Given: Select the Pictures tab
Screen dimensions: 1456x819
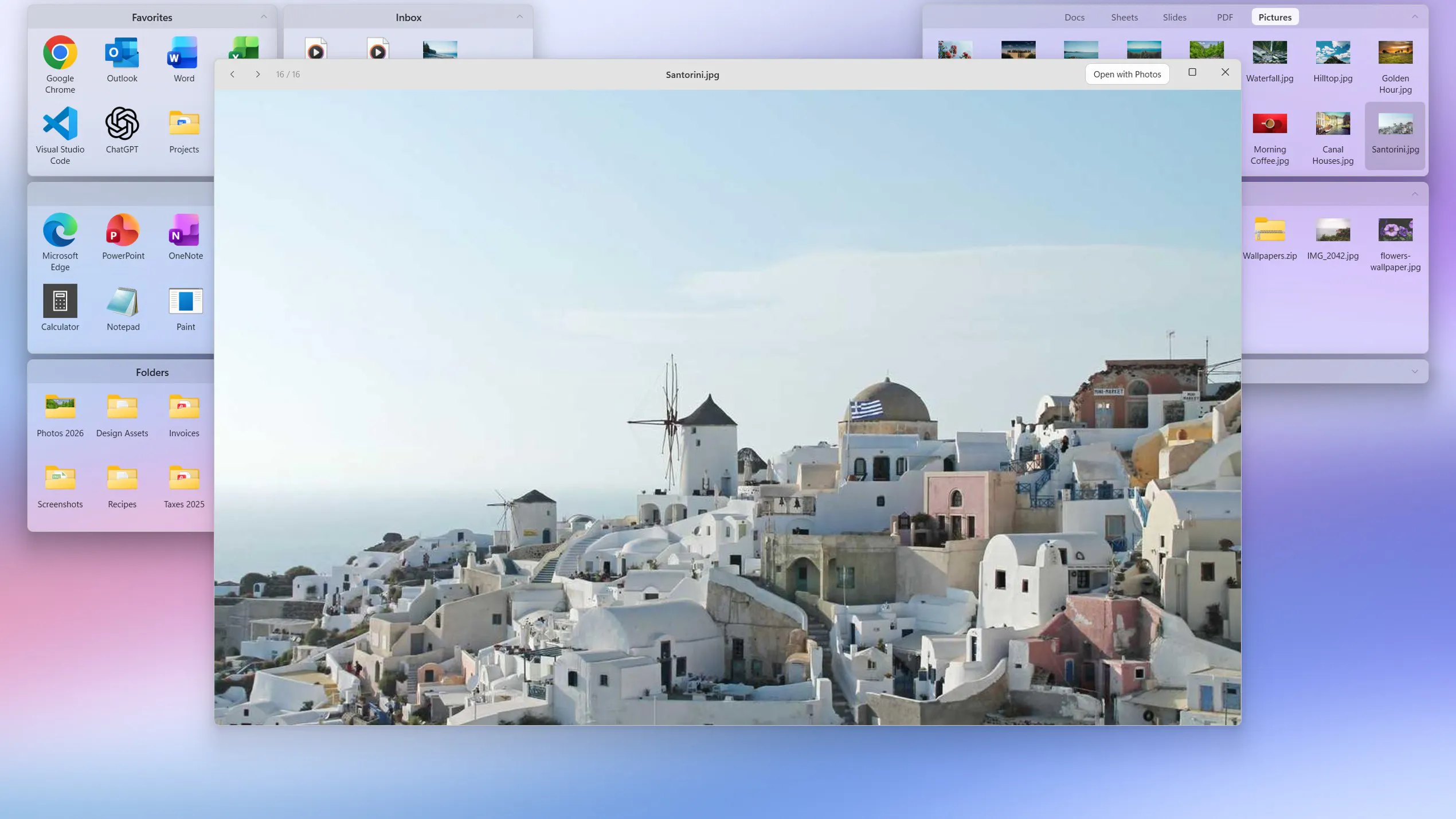Looking at the screenshot, I should 1274,17.
